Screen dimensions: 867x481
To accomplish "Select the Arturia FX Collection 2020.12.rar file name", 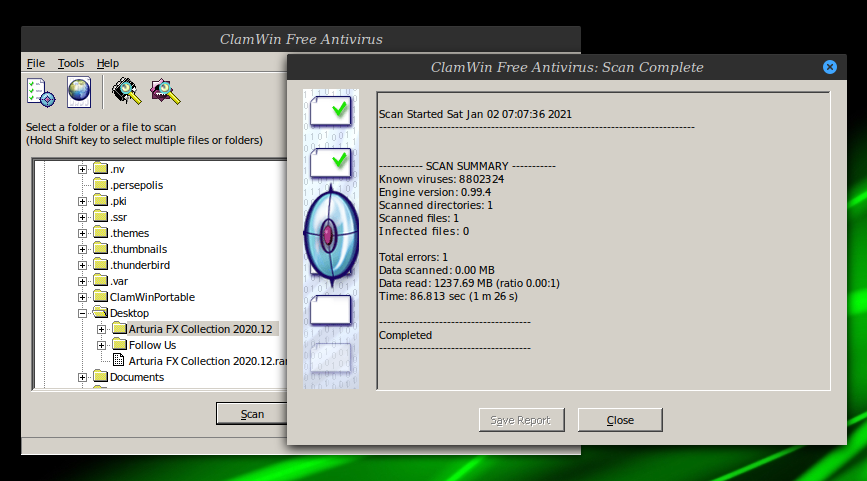I will 208,361.
